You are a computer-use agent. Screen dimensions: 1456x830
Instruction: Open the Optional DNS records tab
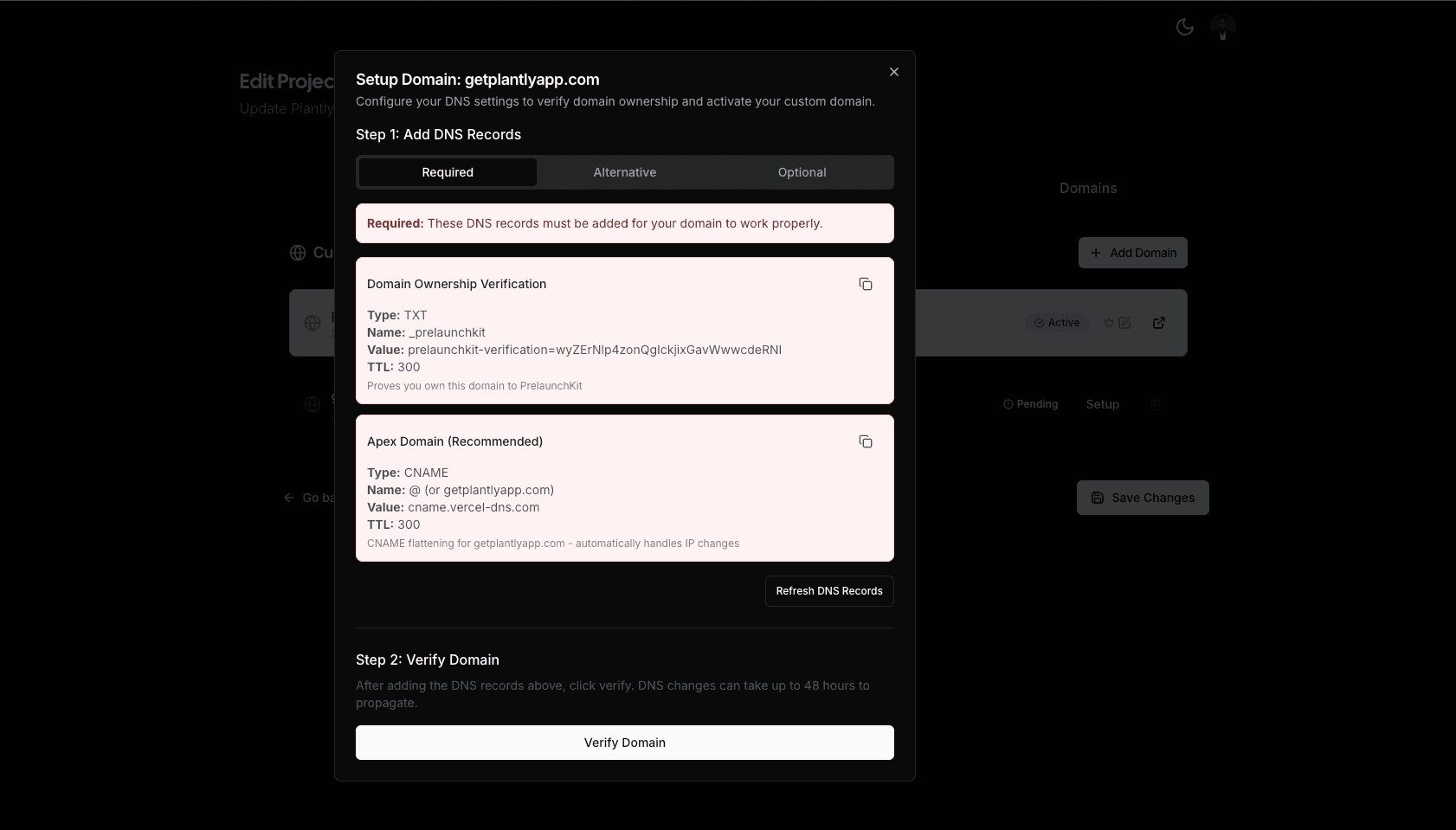[x=802, y=172]
